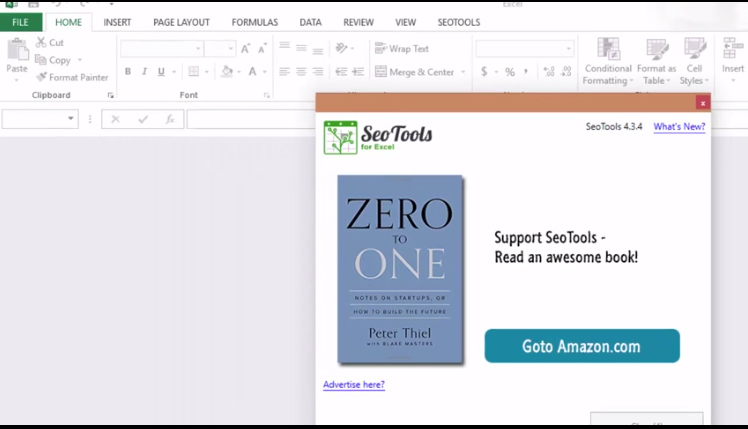The width and height of the screenshot is (748, 429).
Task: Open the FORMULAS ribbon tab
Action: click(x=254, y=22)
